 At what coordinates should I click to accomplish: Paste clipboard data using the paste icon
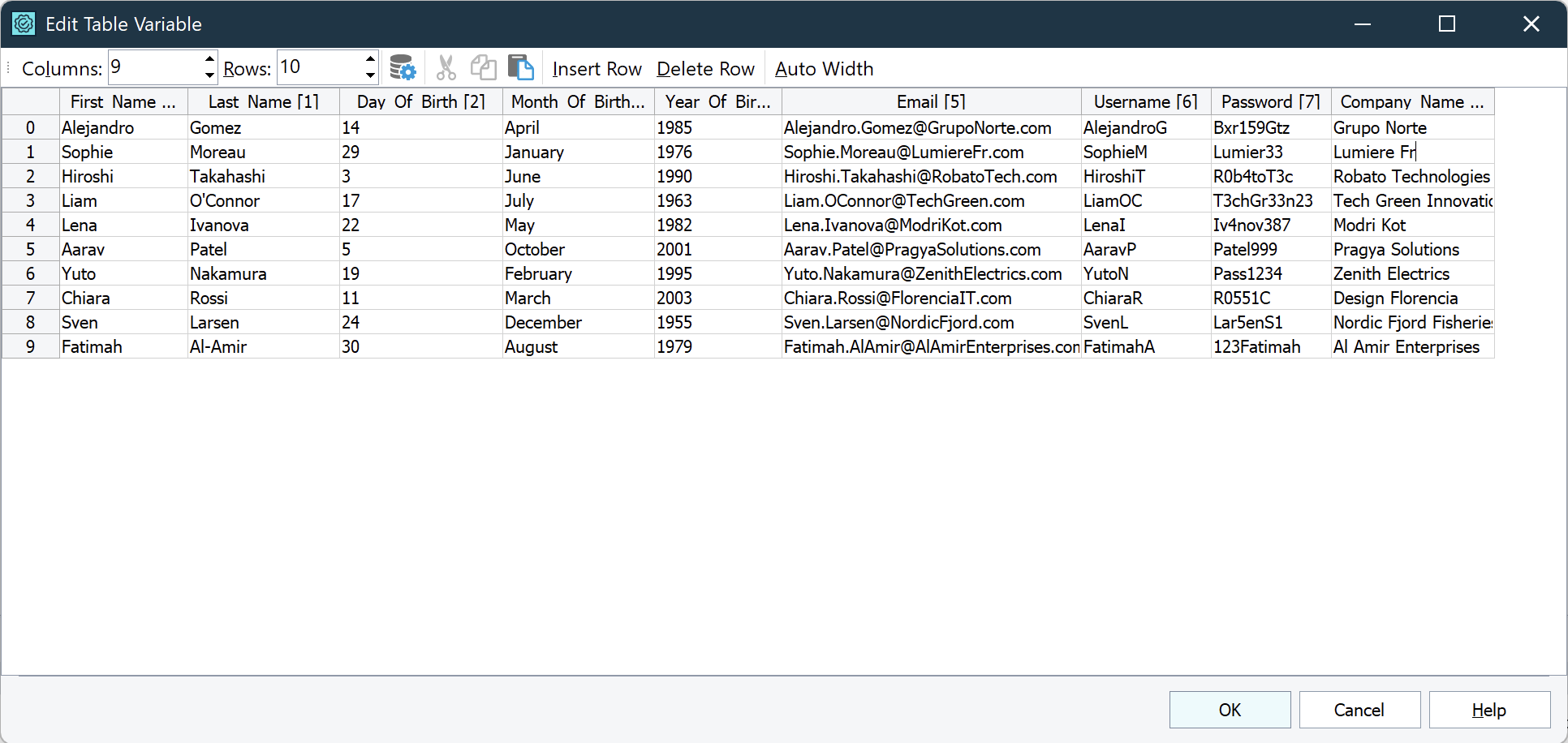pyautogui.click(x=521, y=67)
